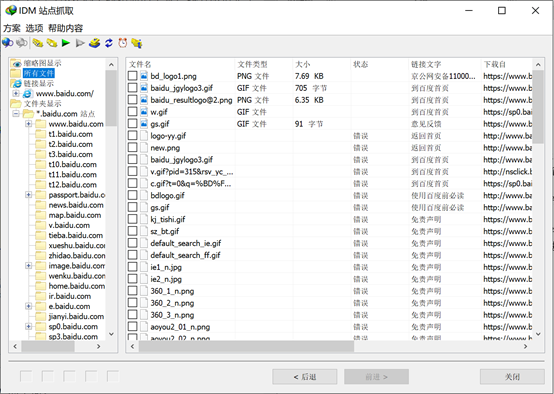Click the Internet Explorer icon beside 链接显示
Image resolution: width=554 pixels, height=394 pixels.
tap(16, 84)
